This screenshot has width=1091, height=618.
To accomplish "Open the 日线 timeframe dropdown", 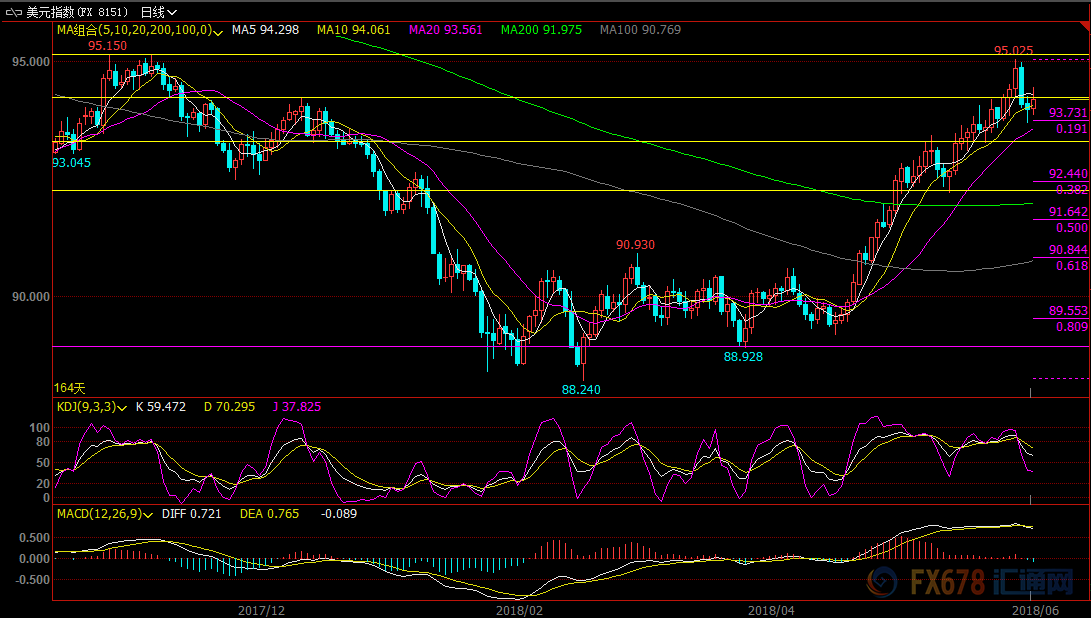I will (152, 13).
